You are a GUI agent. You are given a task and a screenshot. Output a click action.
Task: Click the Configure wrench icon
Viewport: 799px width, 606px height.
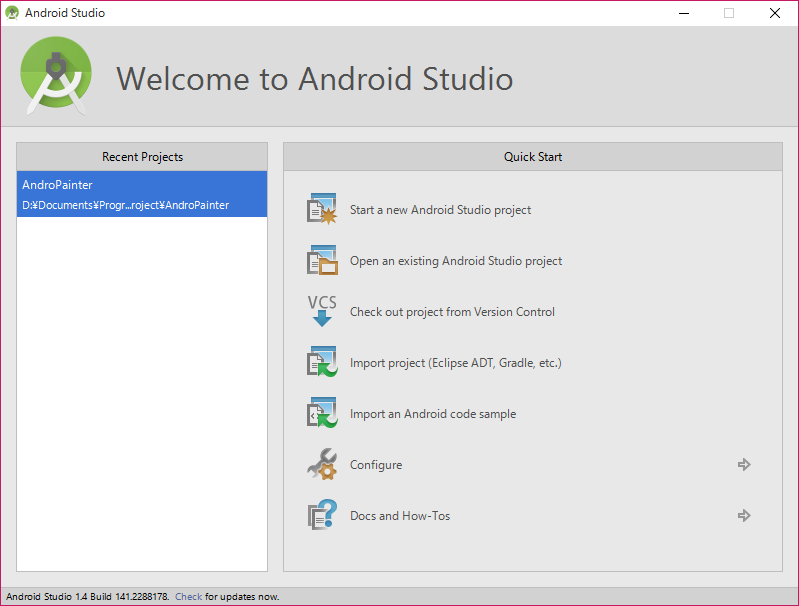point(322,465)
